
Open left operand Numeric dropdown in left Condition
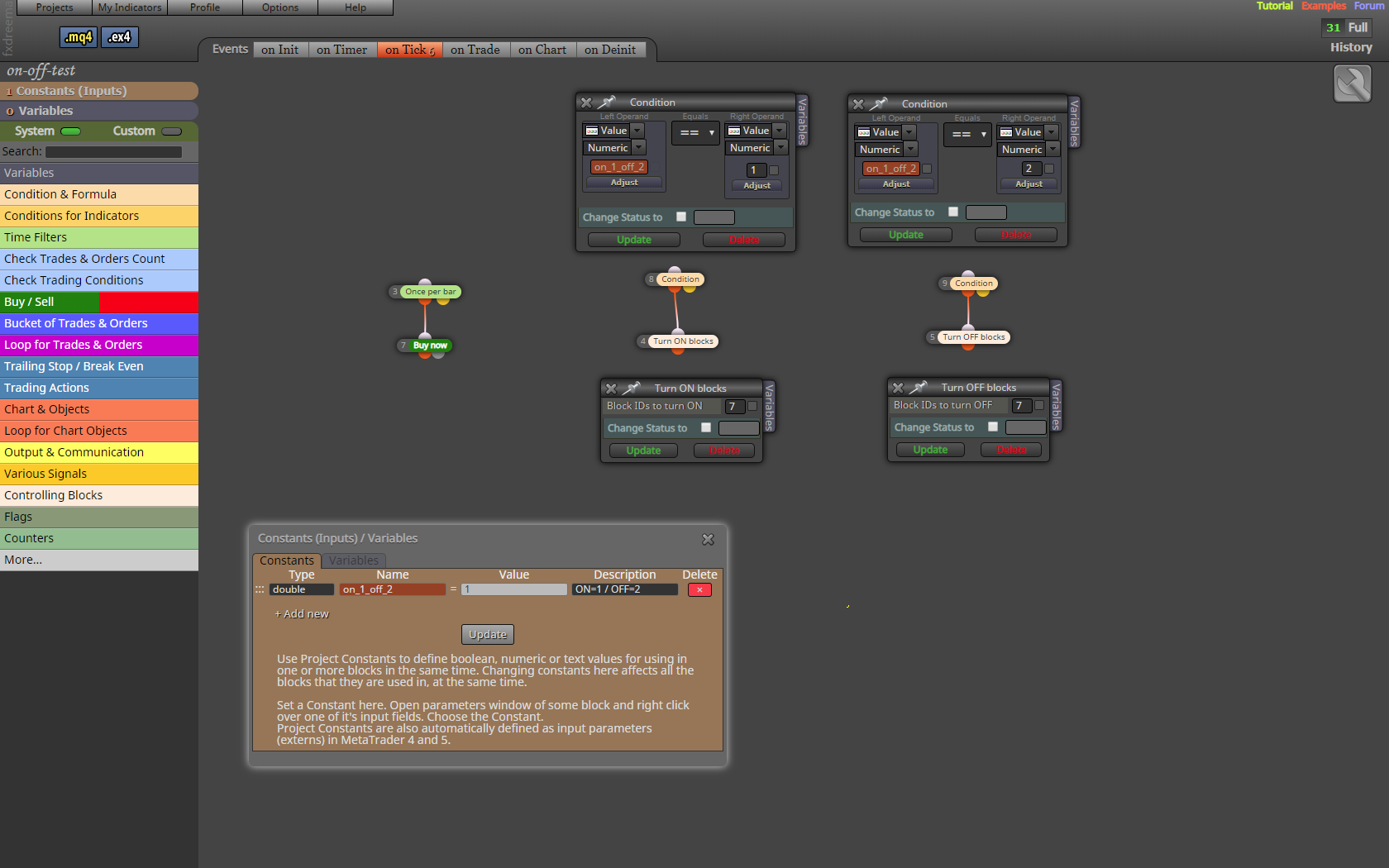point(615,148)
